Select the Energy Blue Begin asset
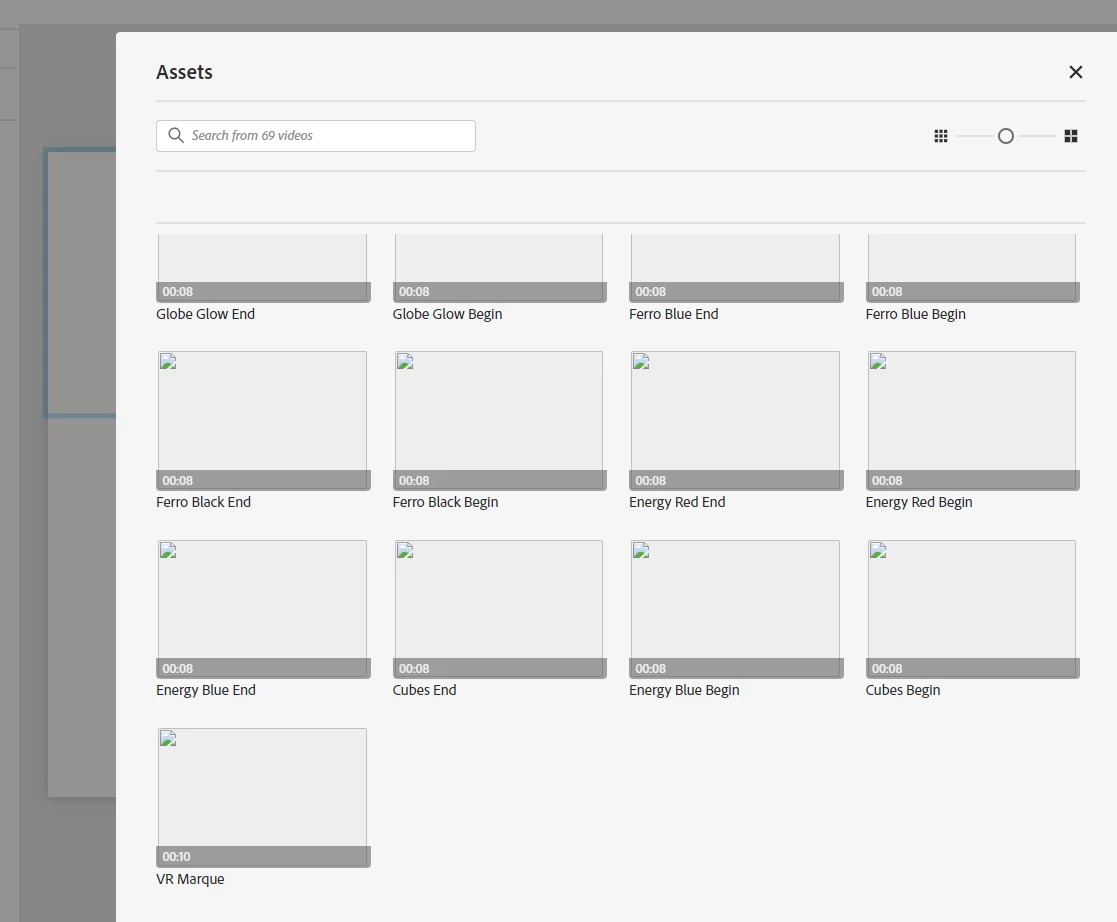This screenshot has width=1117, height=922. coord(736,608)
